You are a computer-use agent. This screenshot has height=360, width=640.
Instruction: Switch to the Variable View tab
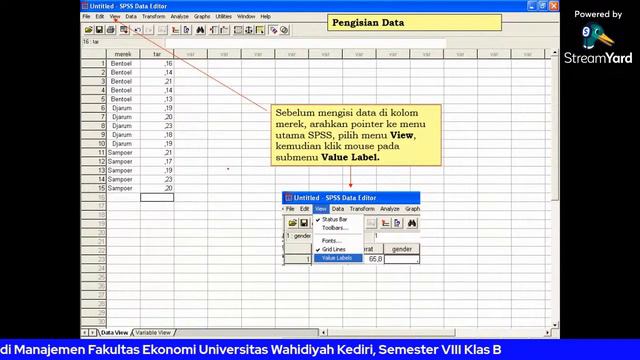[153, 333]
